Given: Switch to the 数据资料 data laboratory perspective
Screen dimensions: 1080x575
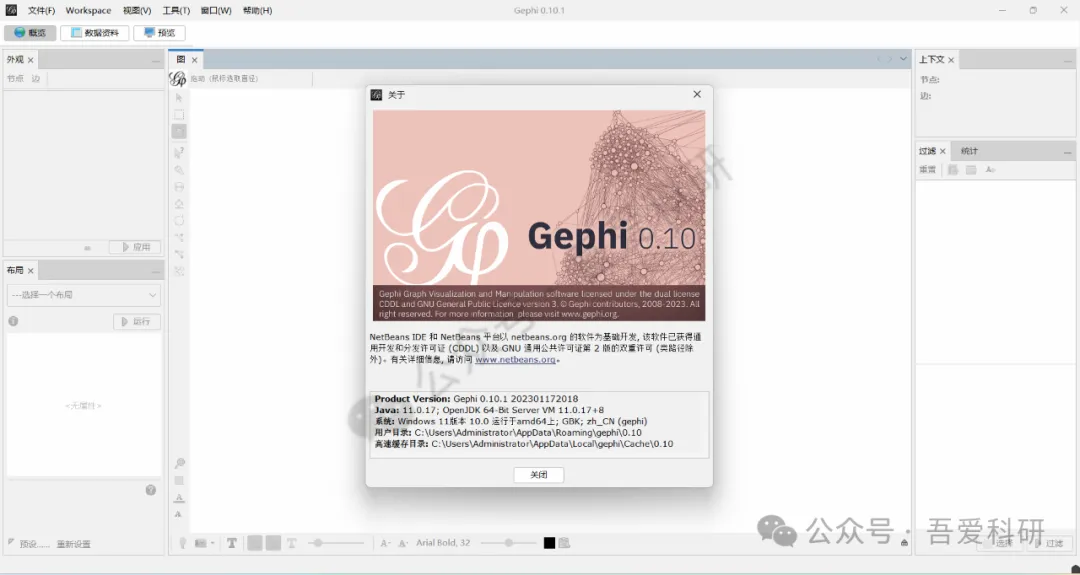Looking at the screenshot, I should coord(94,32).
